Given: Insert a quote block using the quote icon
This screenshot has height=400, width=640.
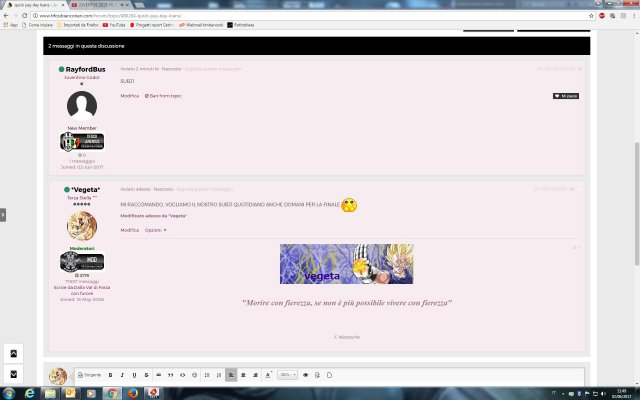Looking at the screenshot, I should (x=171, y=375).
